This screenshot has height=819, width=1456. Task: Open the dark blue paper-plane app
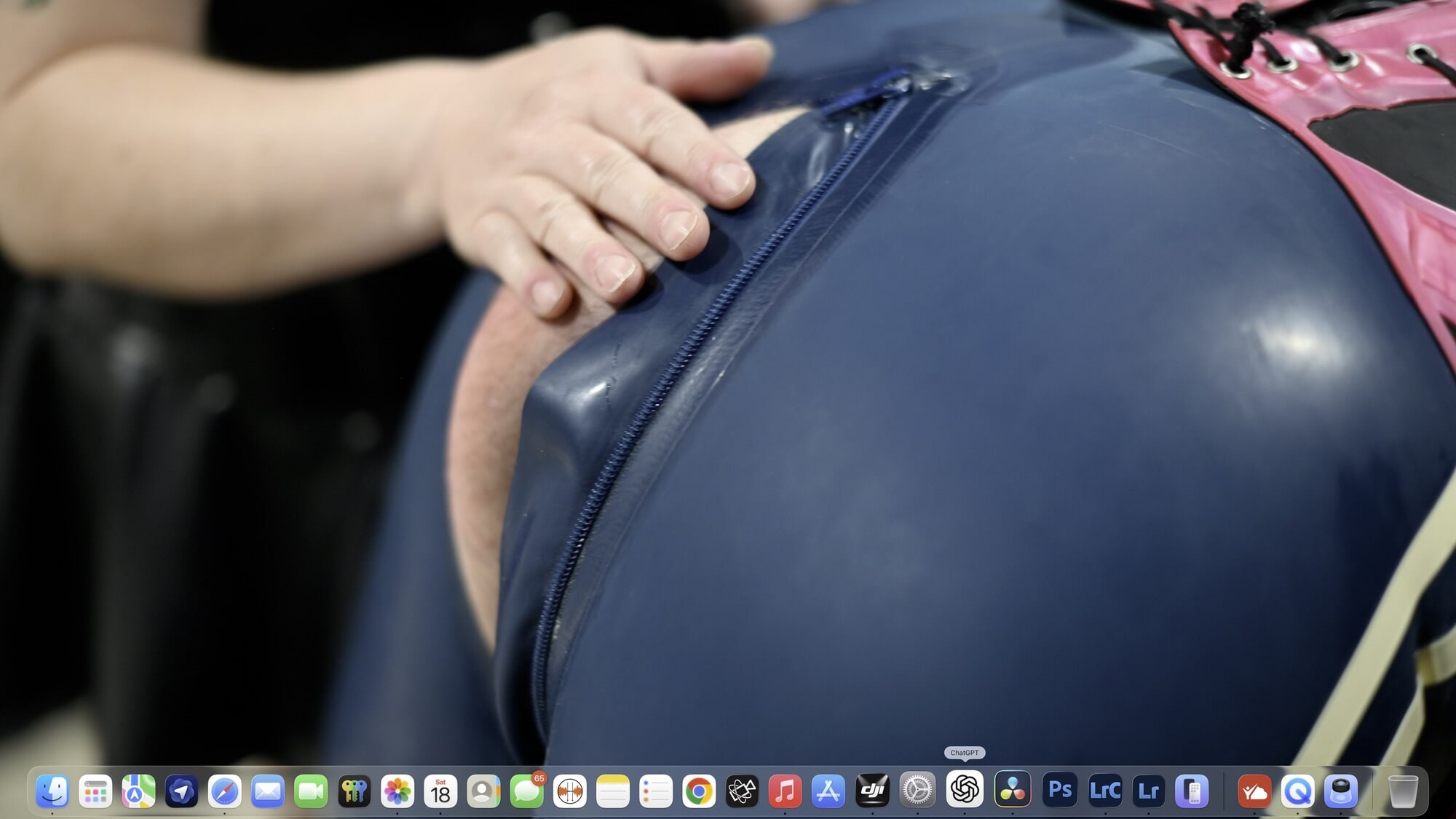tap(181, 791)
